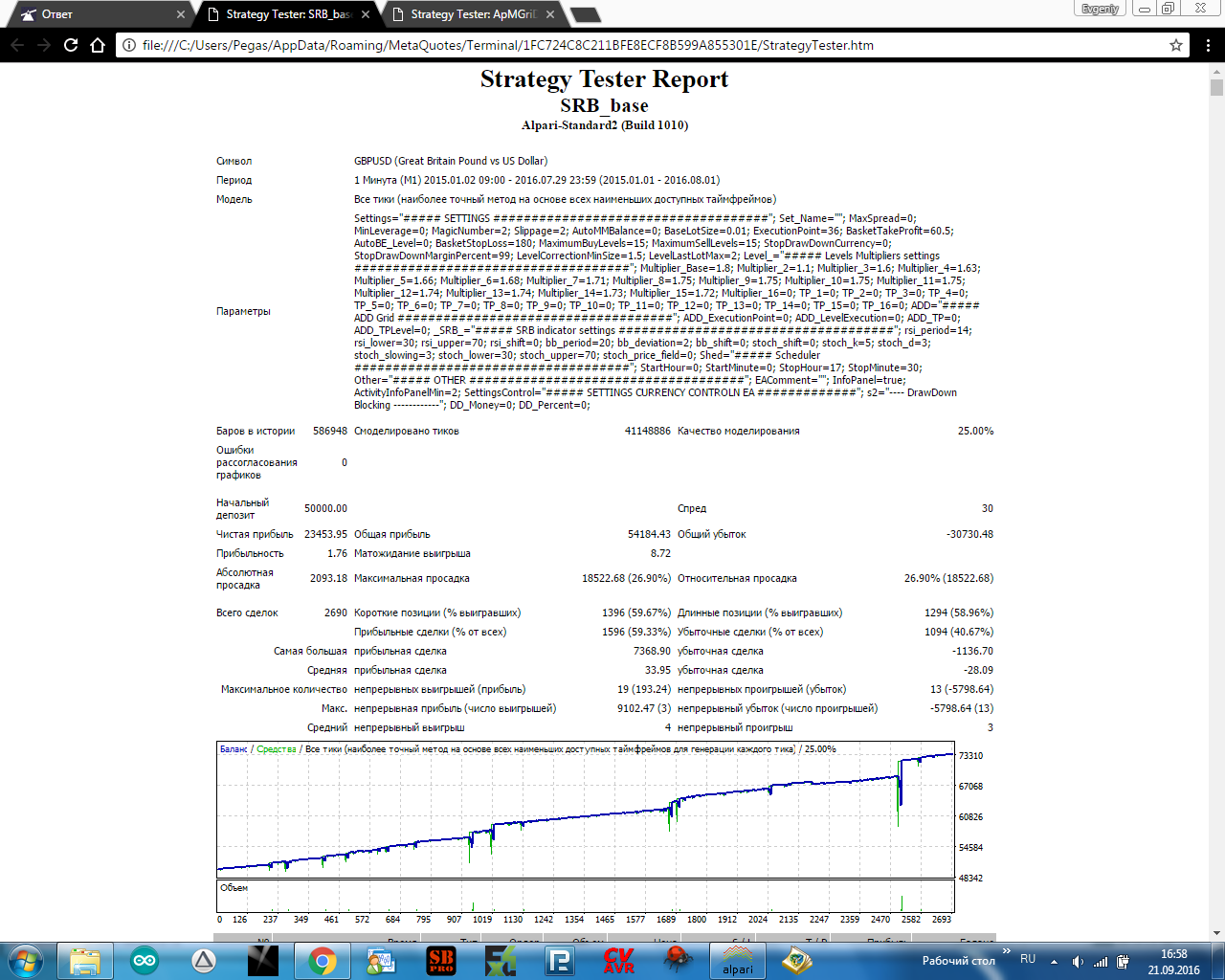The image size is (1225, 980).
Task: Select the 'Strategy Tester: SRB_base' tab
Action: pyautogui.click(x=287, y=14)
